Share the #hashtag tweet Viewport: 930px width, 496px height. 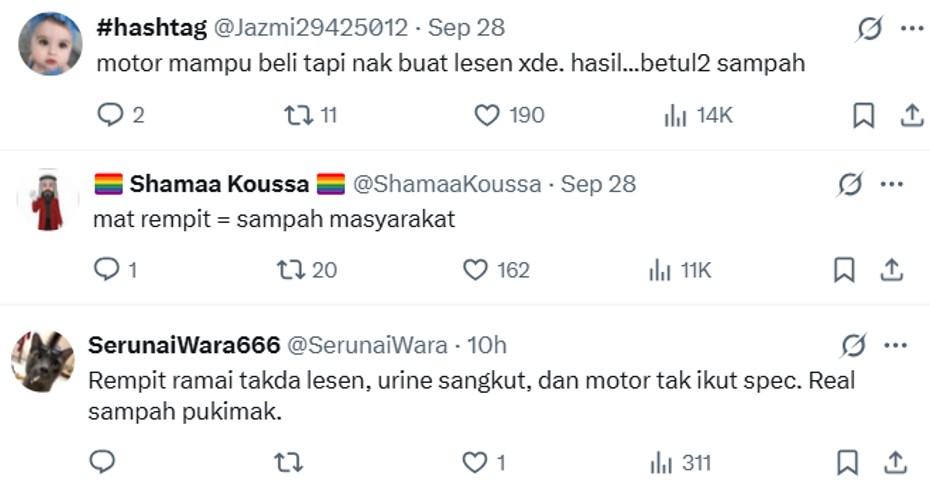911,116
